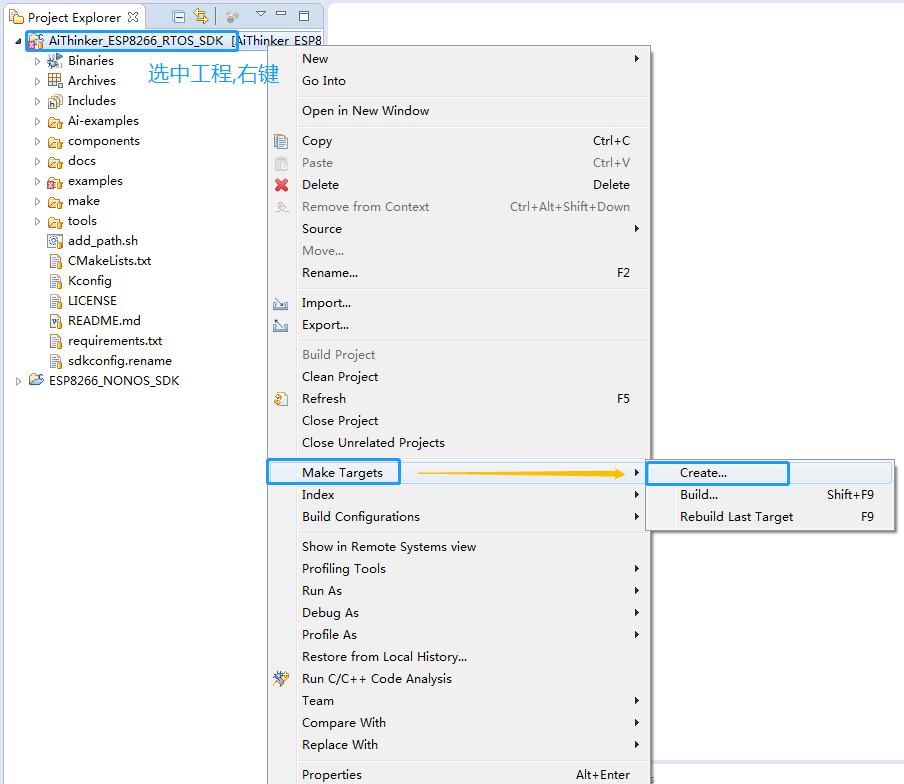This screenshot has width=904, height=784.
Task: Choose Restore from Local History...
Action: pyautogui.click(x=459, y=657)
